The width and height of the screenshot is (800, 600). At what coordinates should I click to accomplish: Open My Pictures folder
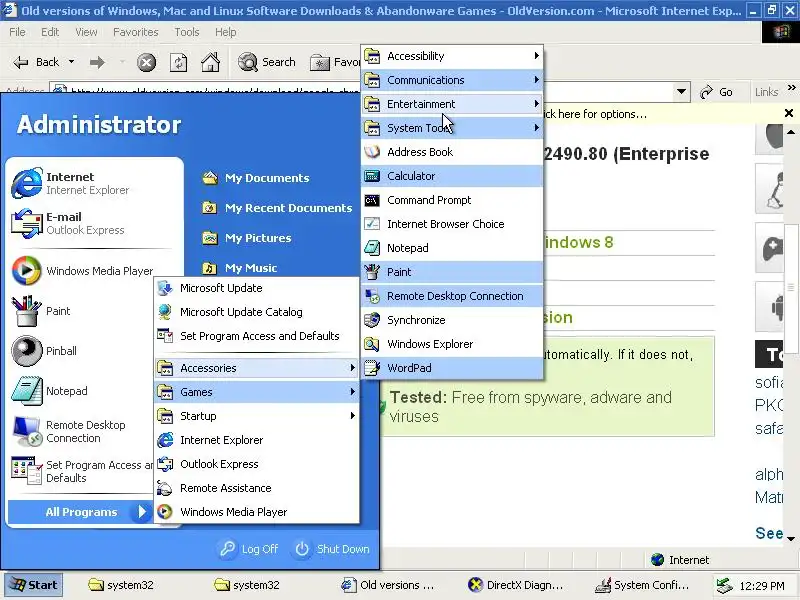click(x=246, y=238)
